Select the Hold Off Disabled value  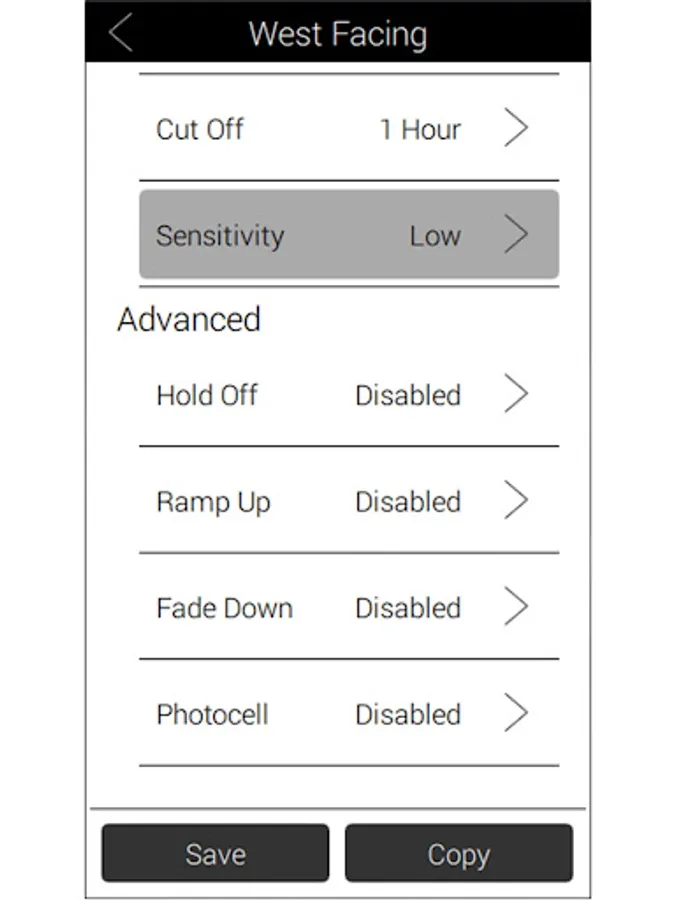tap(408, 395)
